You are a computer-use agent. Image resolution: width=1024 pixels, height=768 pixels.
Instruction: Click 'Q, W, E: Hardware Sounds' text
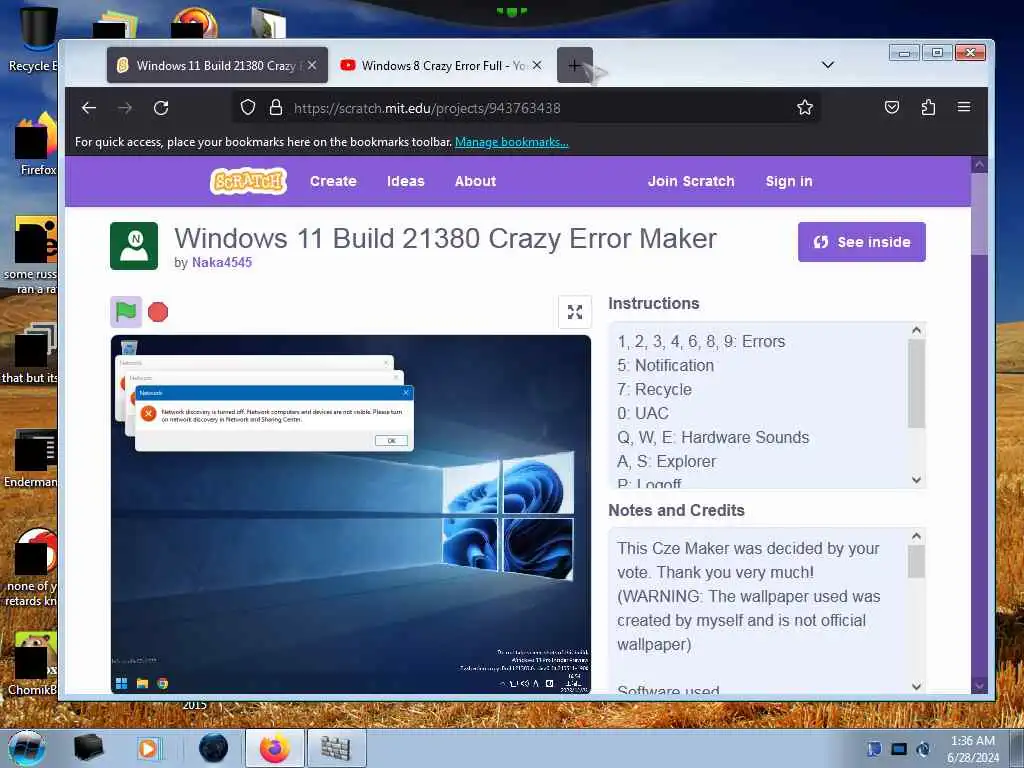712,438
